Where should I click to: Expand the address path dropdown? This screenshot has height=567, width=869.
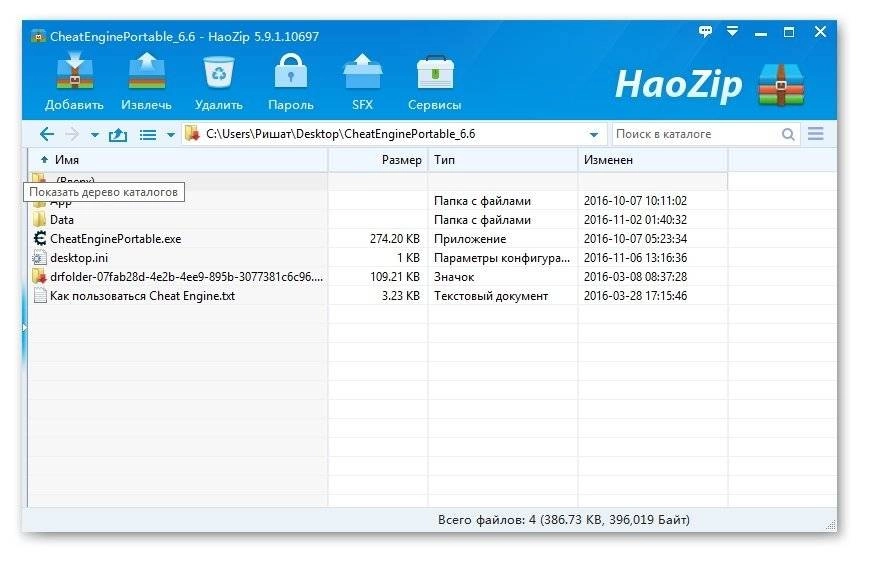[x=594, y=135]
